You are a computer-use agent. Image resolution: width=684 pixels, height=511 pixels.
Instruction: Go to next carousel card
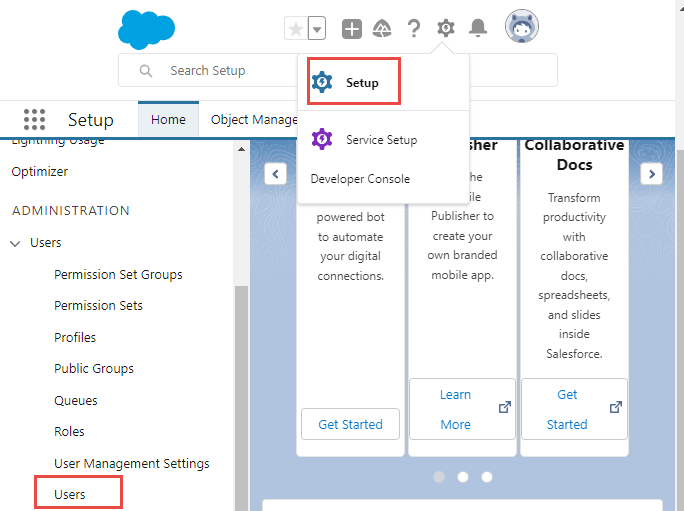click(652, 174)
